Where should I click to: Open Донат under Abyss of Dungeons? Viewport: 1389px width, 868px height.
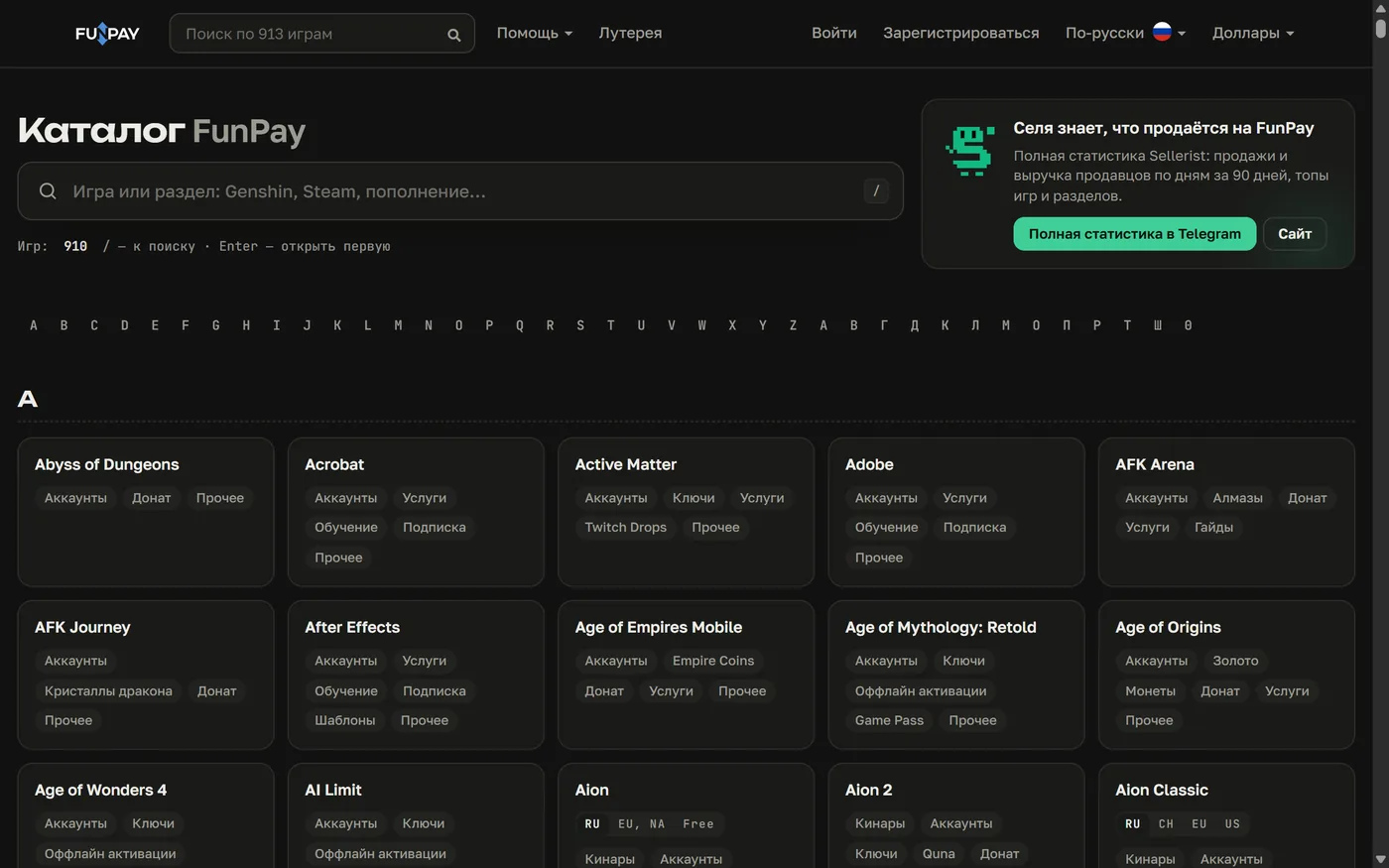click(152, 498)
